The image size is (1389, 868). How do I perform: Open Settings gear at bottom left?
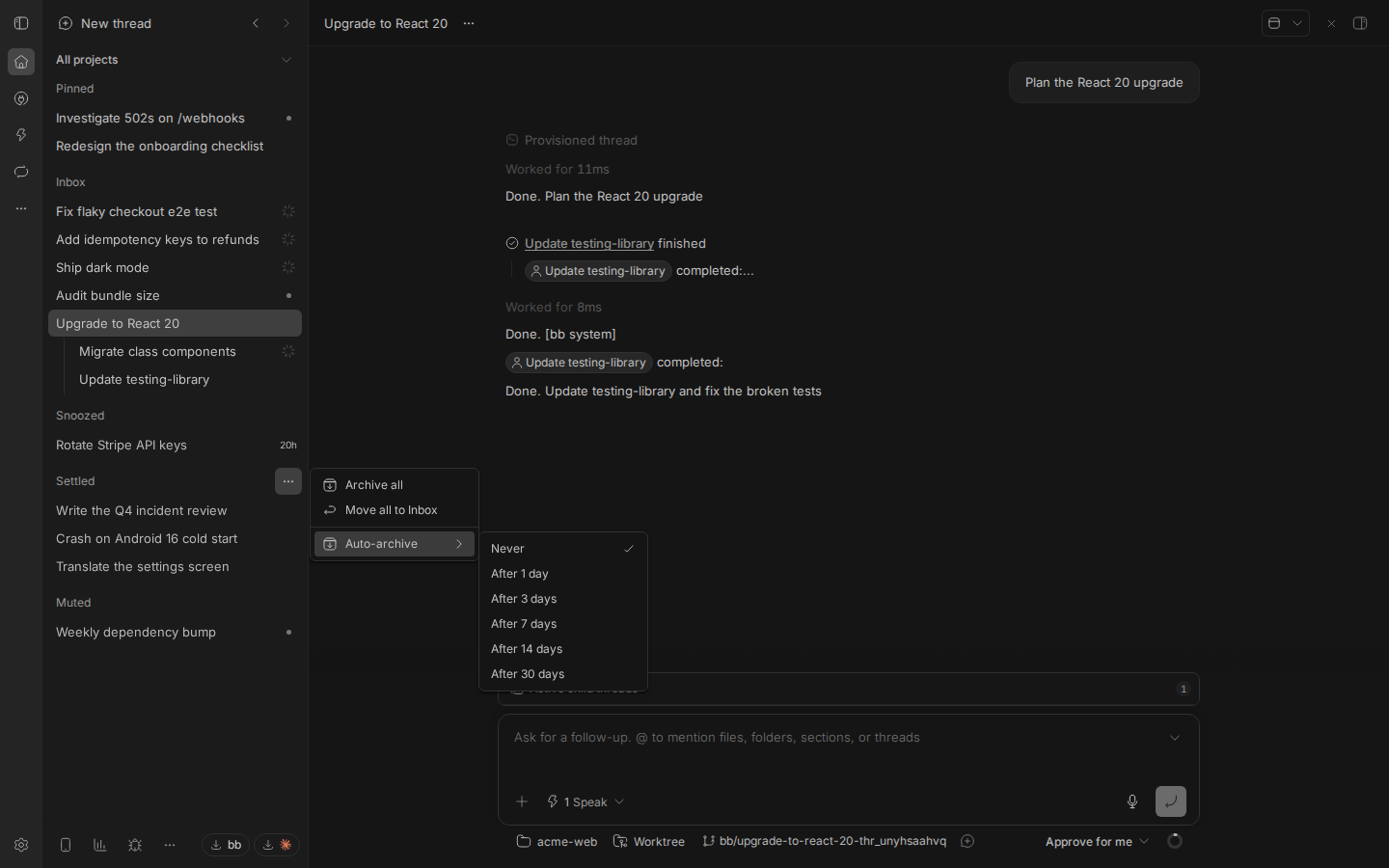click(x=21, y=845)
